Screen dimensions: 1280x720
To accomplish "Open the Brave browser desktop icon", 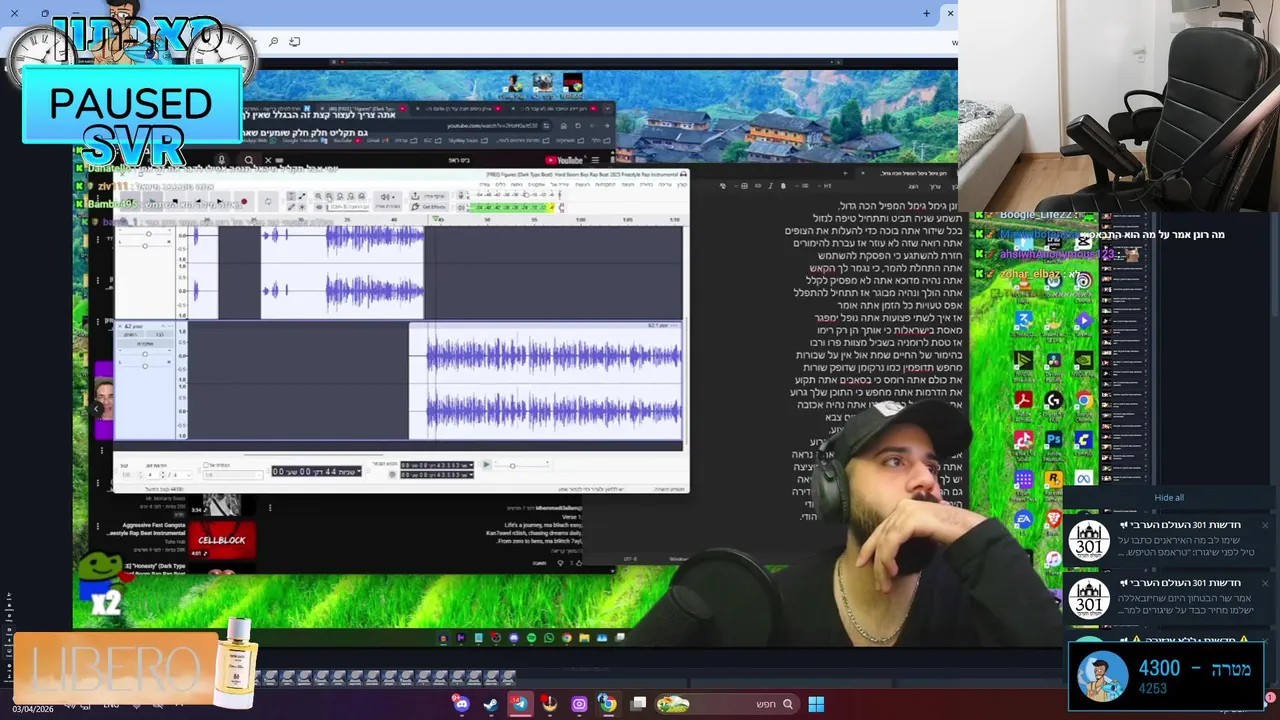I will pyautogui.click(x=1053, y=519).
